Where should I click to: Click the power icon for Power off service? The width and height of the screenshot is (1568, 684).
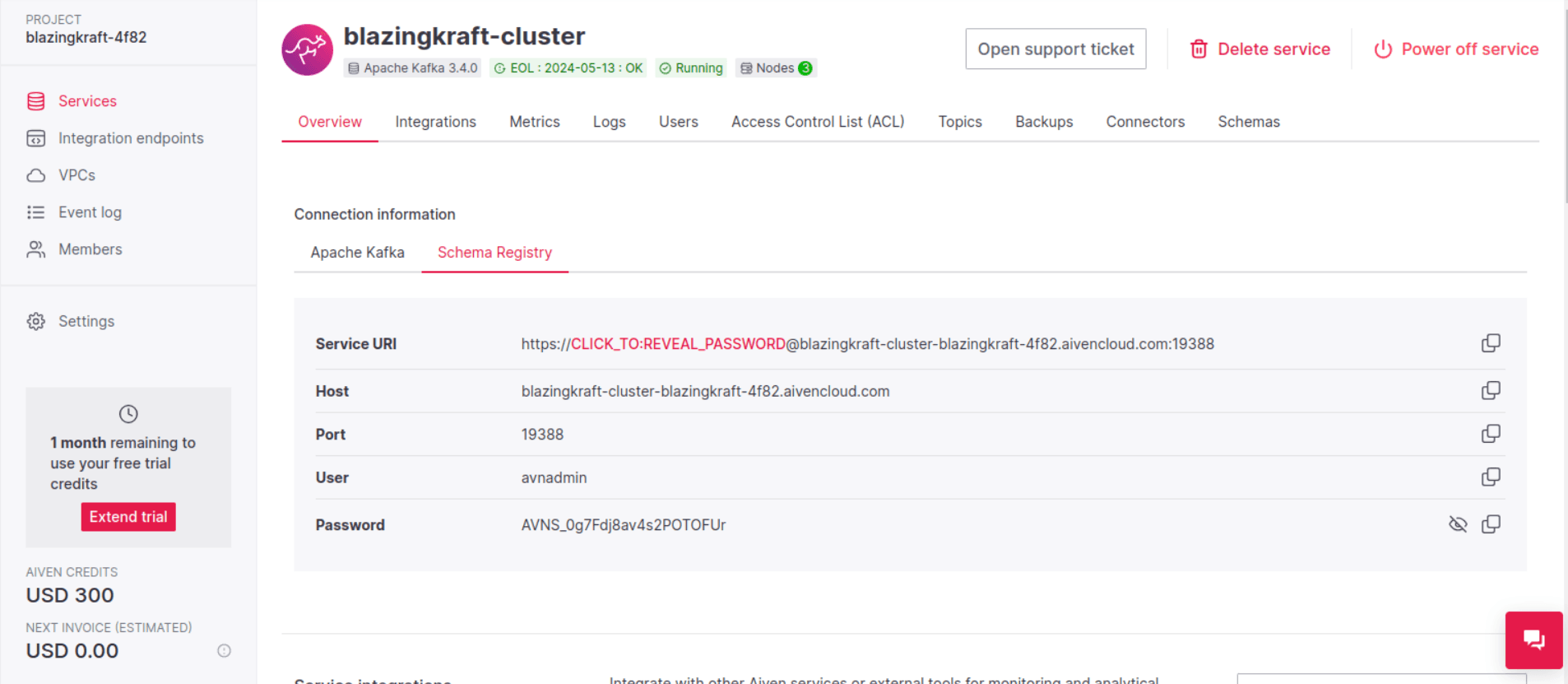[1383, 49]
